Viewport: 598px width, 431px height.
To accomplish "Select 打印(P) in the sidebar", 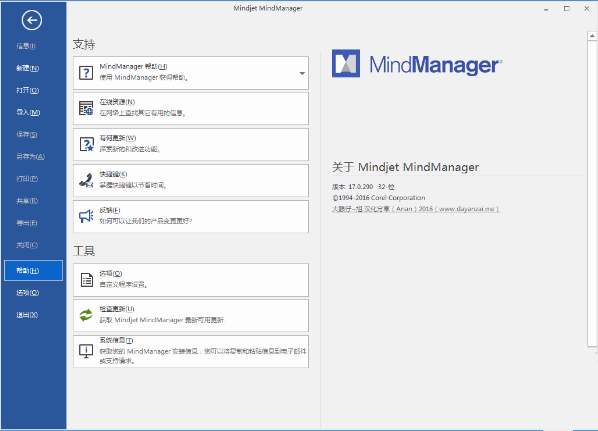I will pyautogui.click(x=27, y=179).
